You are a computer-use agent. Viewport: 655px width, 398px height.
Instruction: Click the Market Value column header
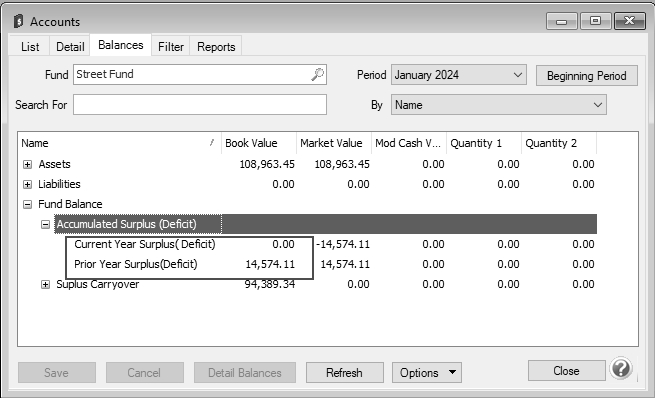(x=334, y=143)
